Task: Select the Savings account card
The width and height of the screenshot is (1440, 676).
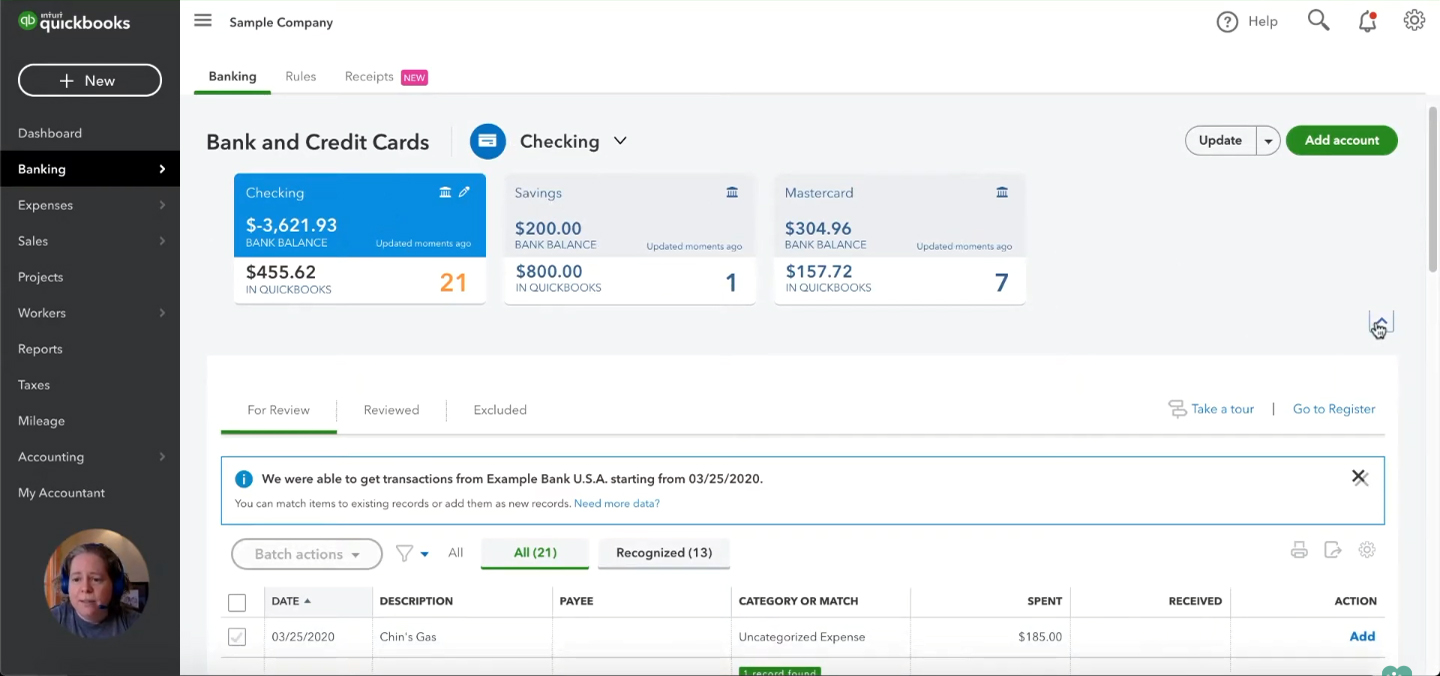Action: (x=629, y=239)
